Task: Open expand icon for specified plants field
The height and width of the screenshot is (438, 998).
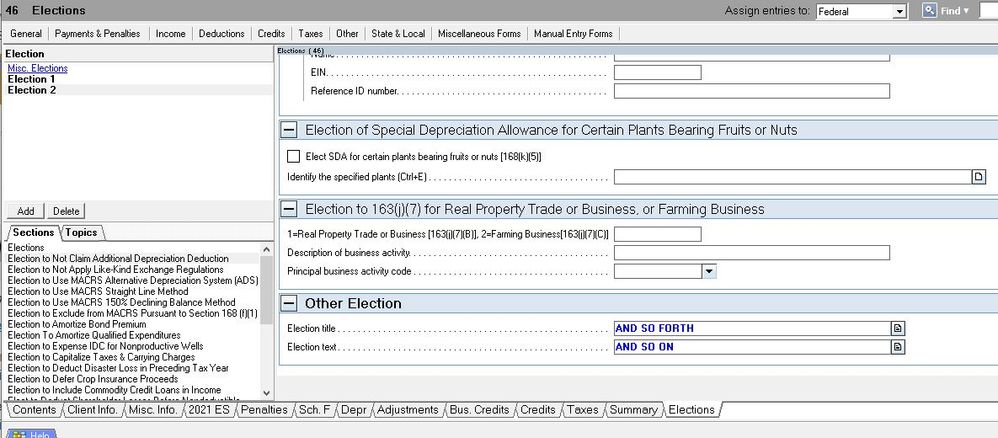Action: [x=979, y=177]
